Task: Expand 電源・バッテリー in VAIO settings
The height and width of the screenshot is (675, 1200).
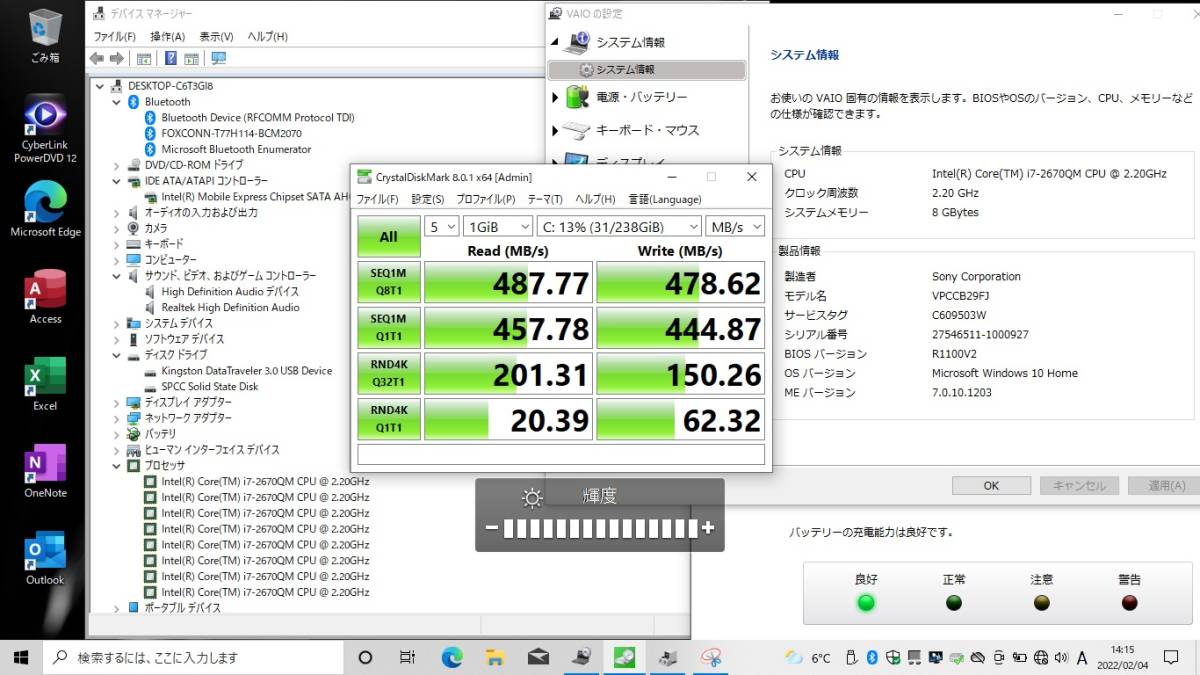Action: coord(556,97)
